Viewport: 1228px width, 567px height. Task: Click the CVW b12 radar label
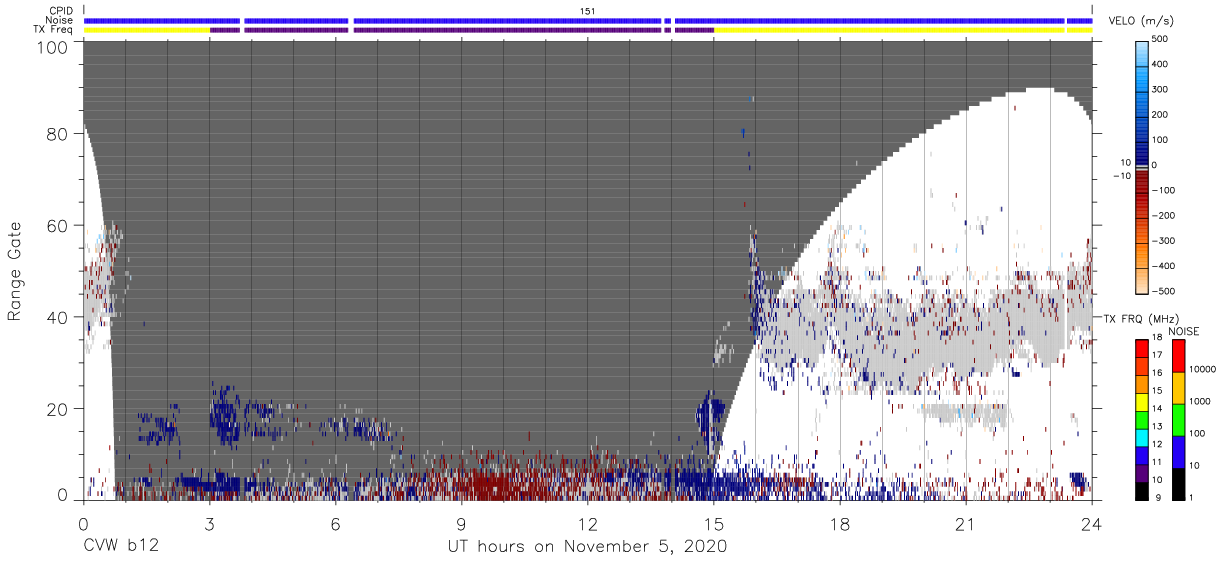[121, 547]
